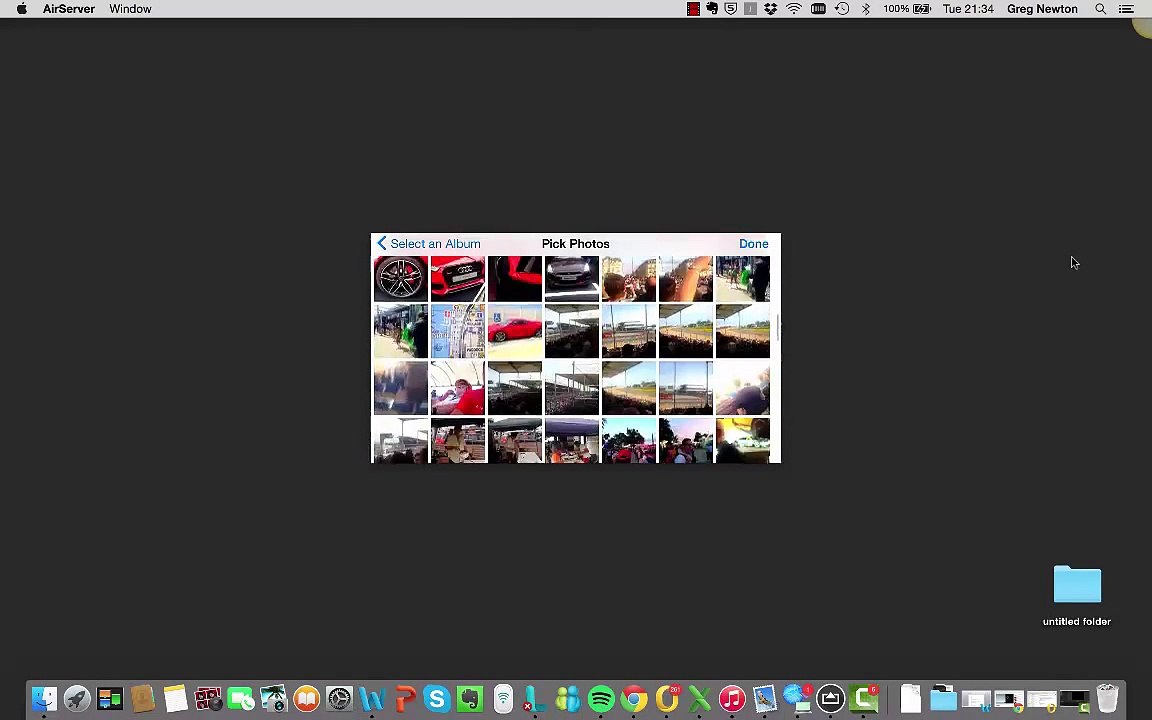
Task: Open iBooks in the Dock
Action: pos(306,699)
